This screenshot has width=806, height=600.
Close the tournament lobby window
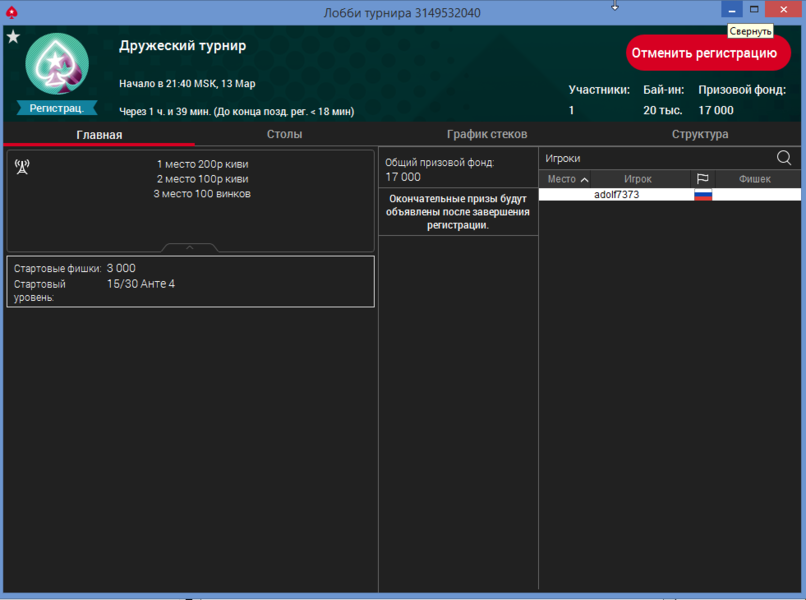point(784,9)
